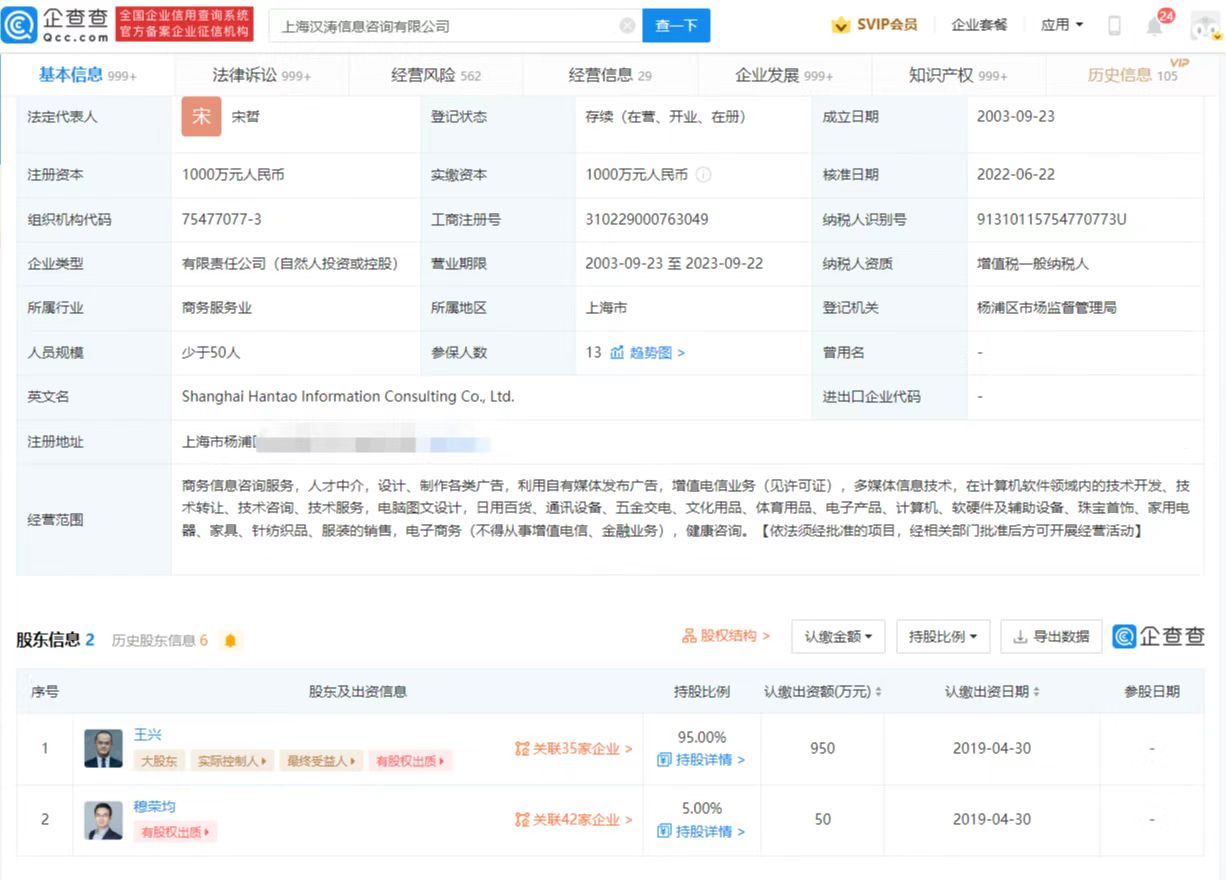The width and height of the screenshot is (1226, 880).
Task: Select the 股东信息 section tab
Action: 55,640
